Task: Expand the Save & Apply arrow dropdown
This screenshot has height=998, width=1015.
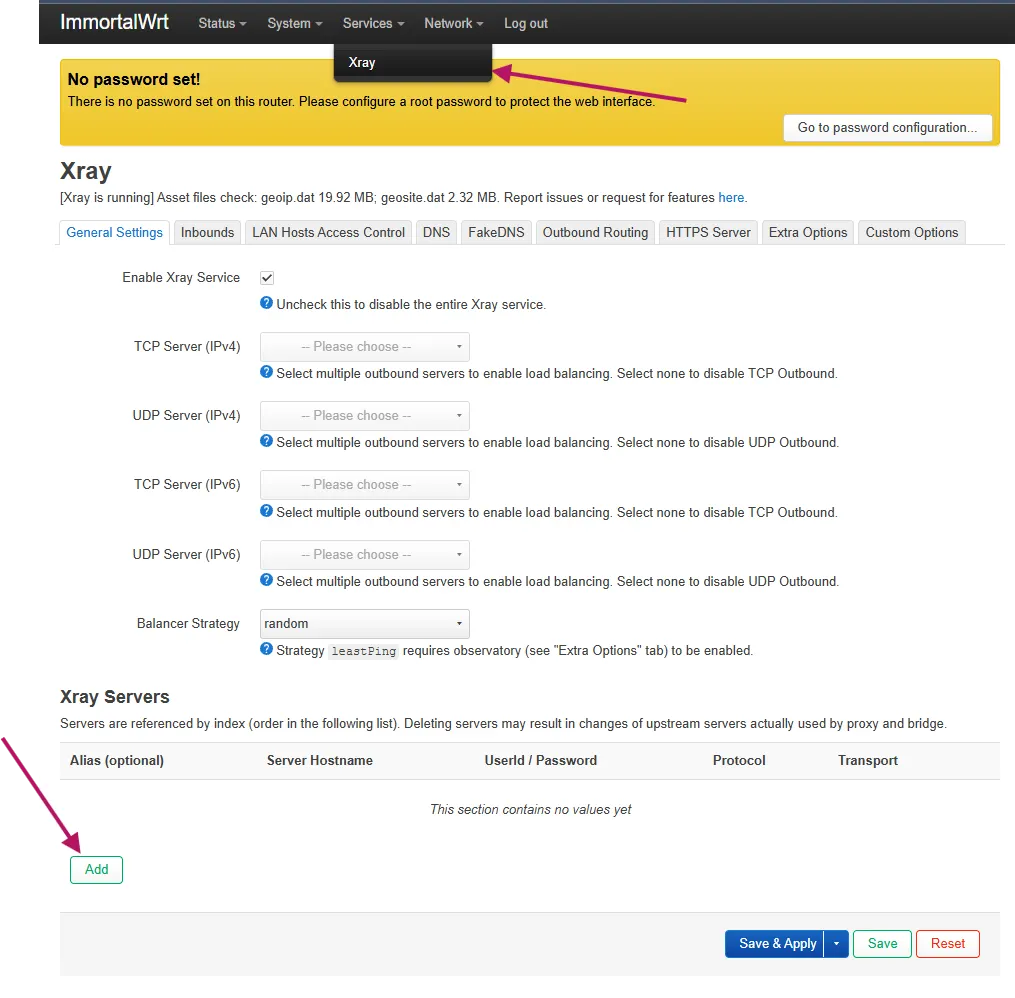Action: pyautogui.click(x=836, y=944)
